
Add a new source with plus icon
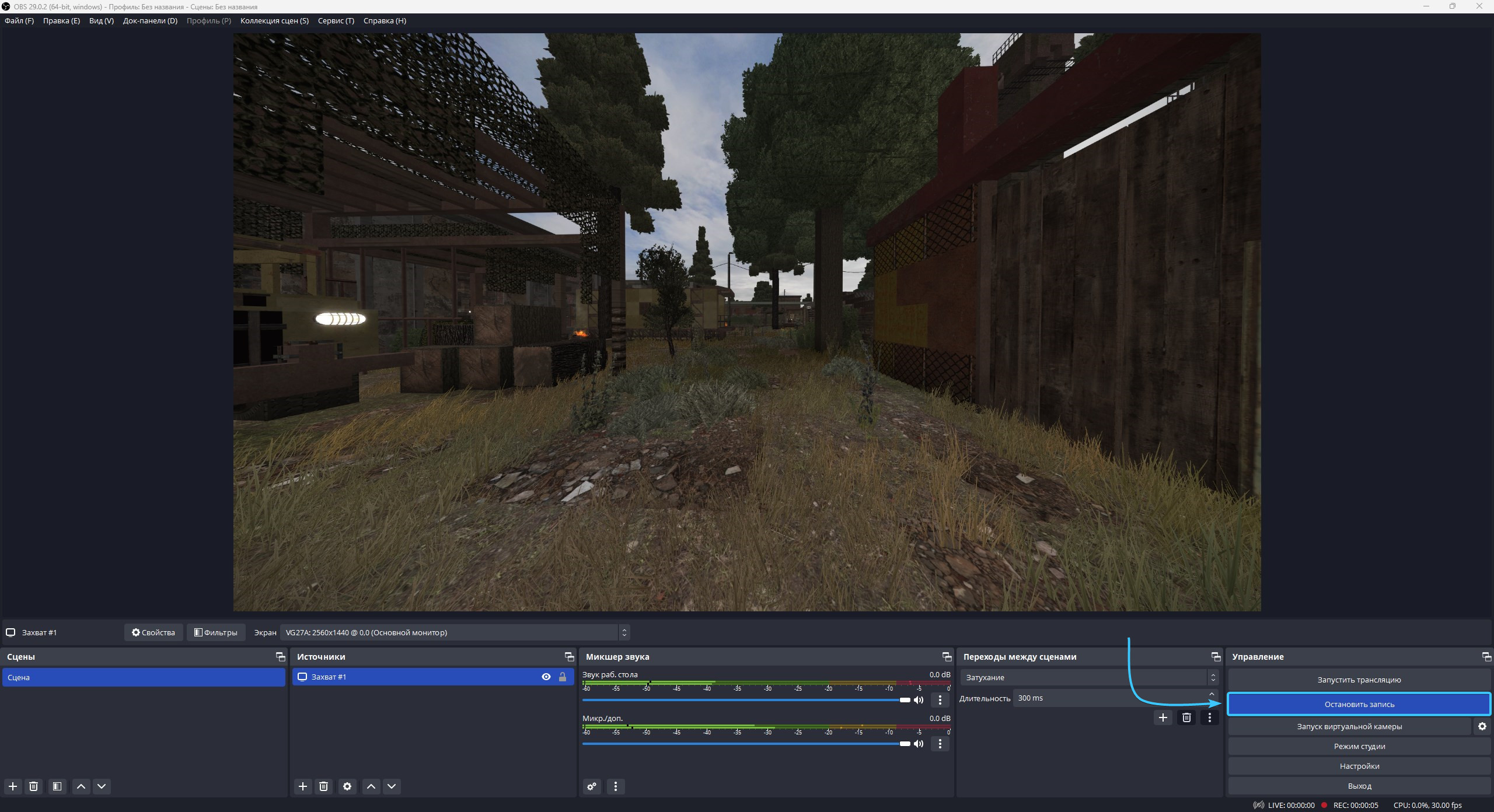(x=303, y=786)
